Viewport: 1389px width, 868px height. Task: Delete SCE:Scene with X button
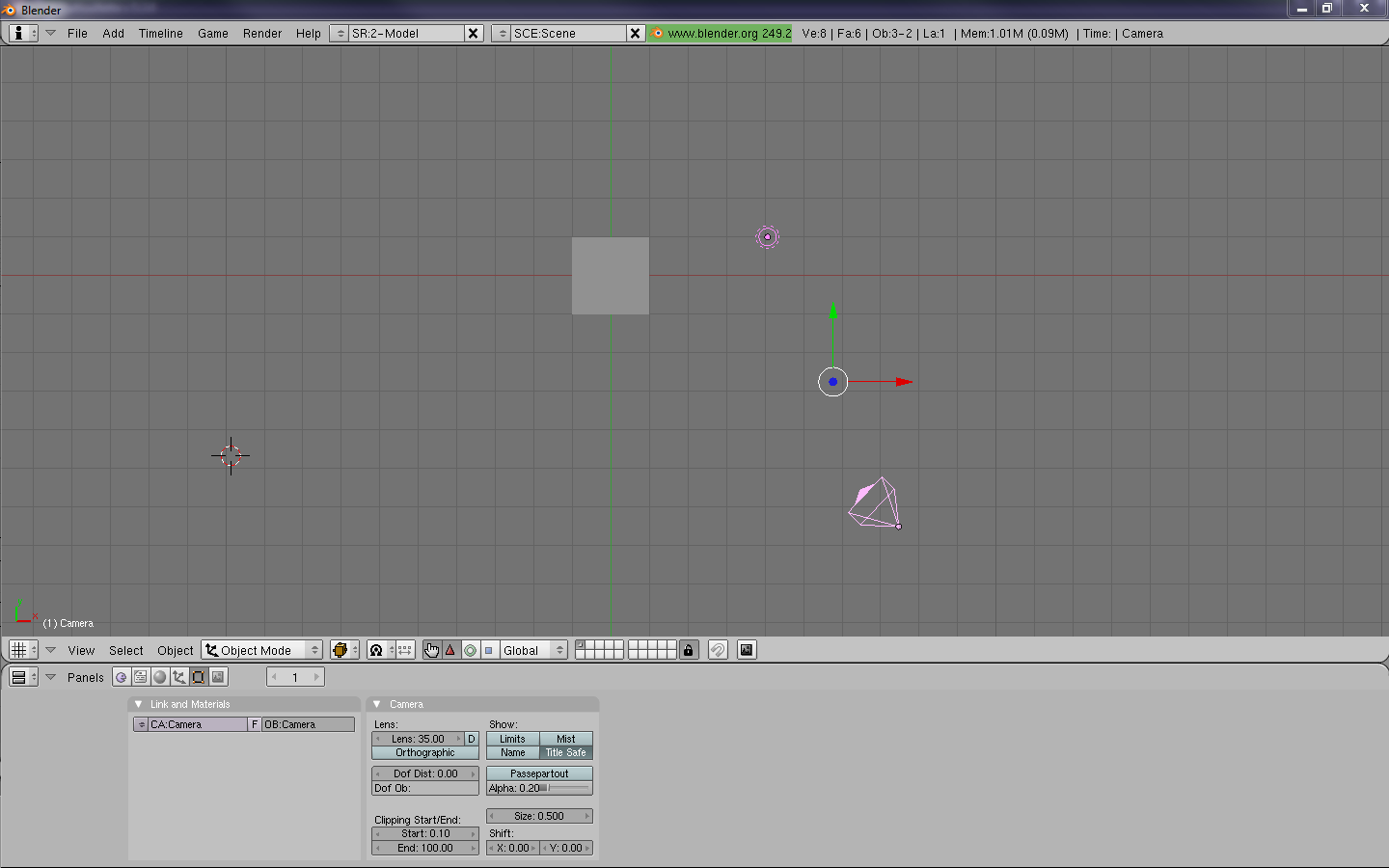(x=635, y=33)
